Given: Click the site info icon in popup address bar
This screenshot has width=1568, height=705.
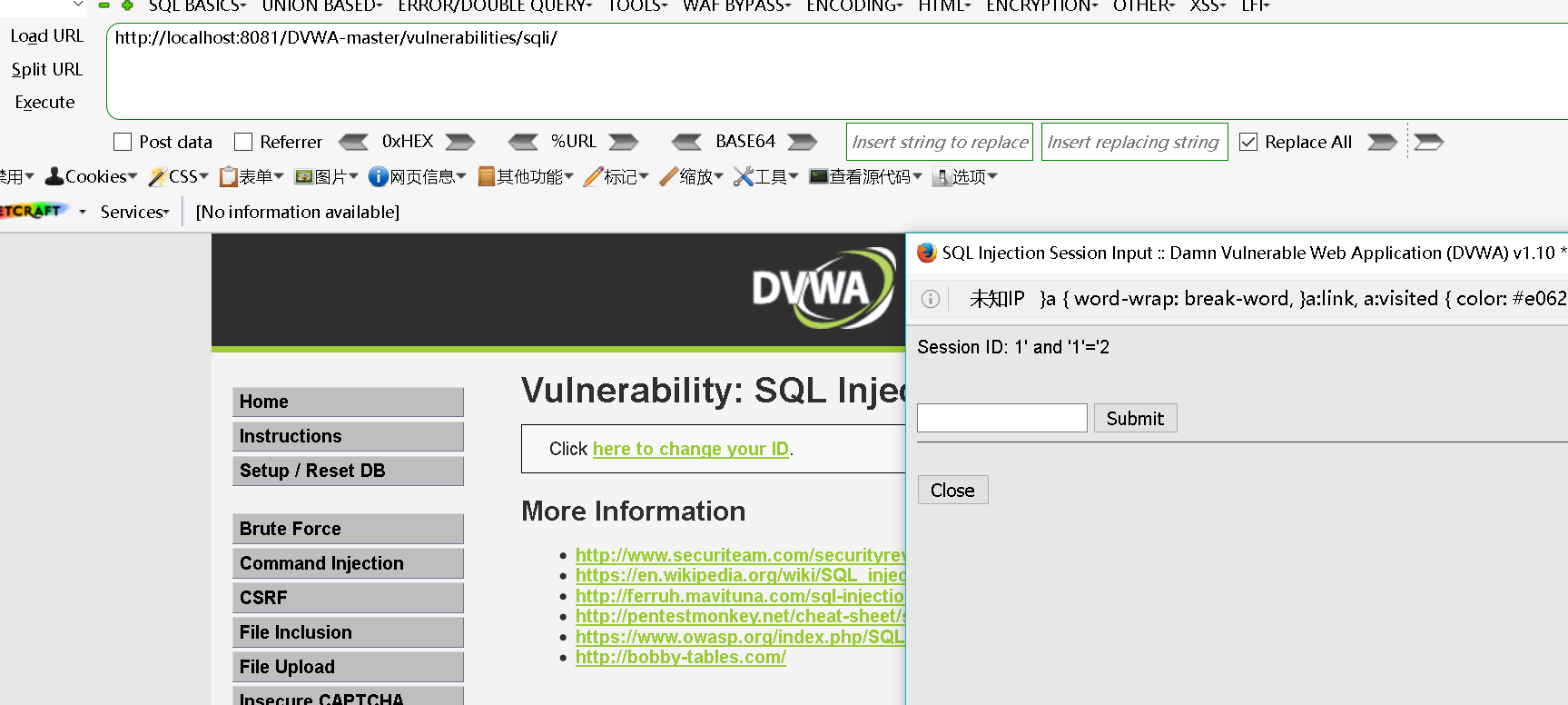Looking at the screenshot, I should [931, 299].
